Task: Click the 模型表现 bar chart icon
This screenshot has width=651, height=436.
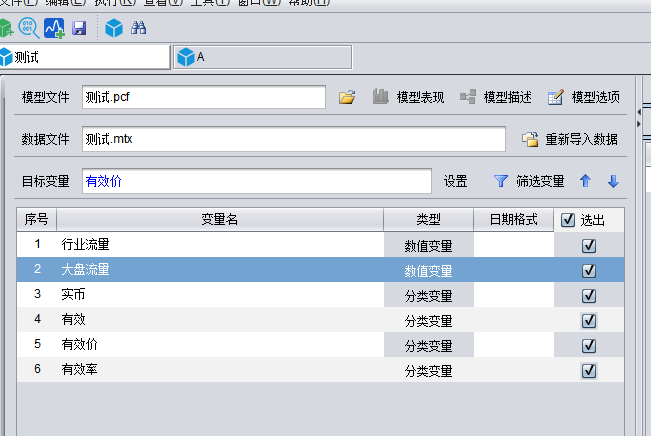Action: [x=380, y=96]
